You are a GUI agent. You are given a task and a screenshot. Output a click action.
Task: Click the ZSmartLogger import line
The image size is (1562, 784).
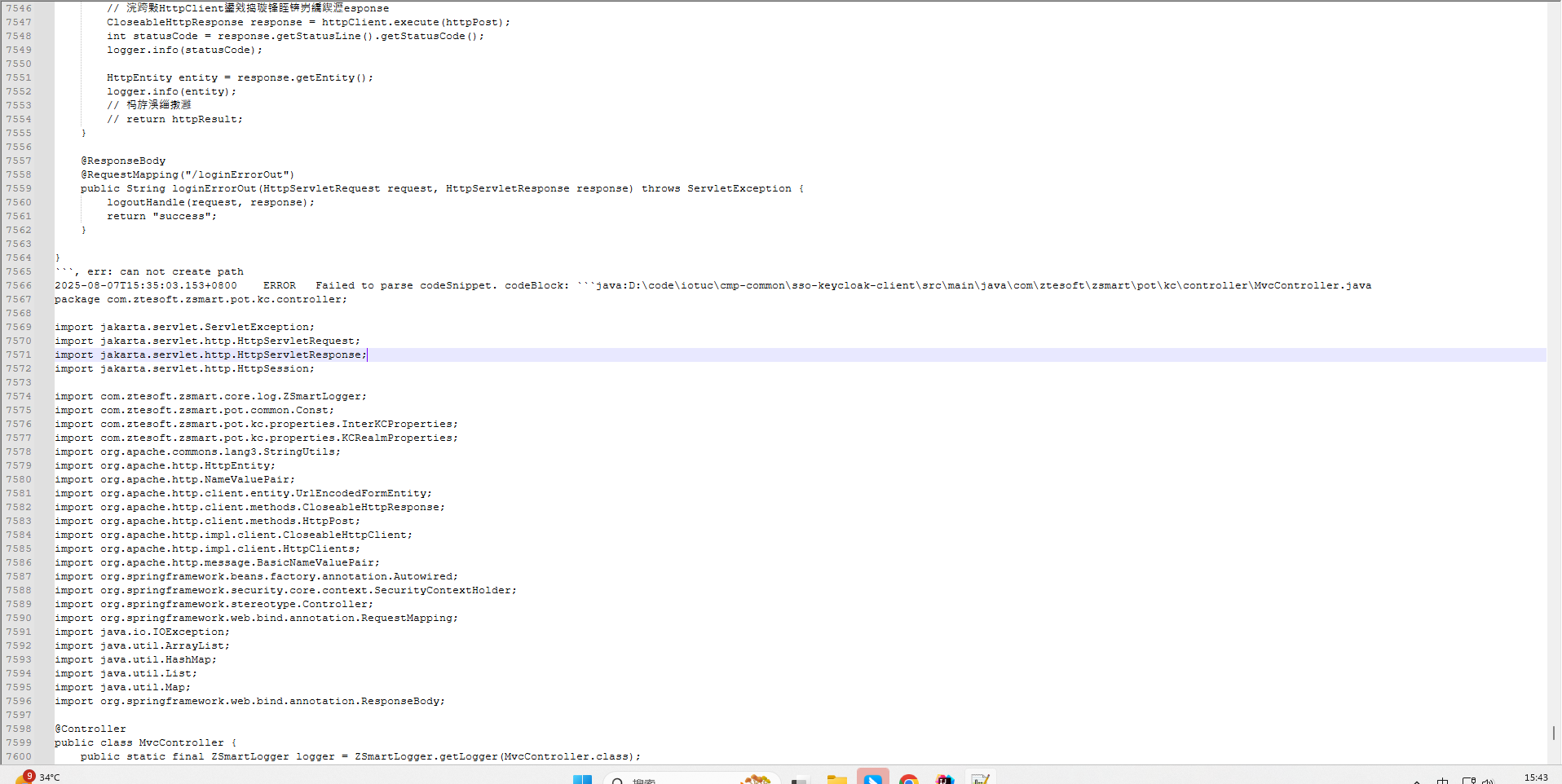(x=210, y=396)
